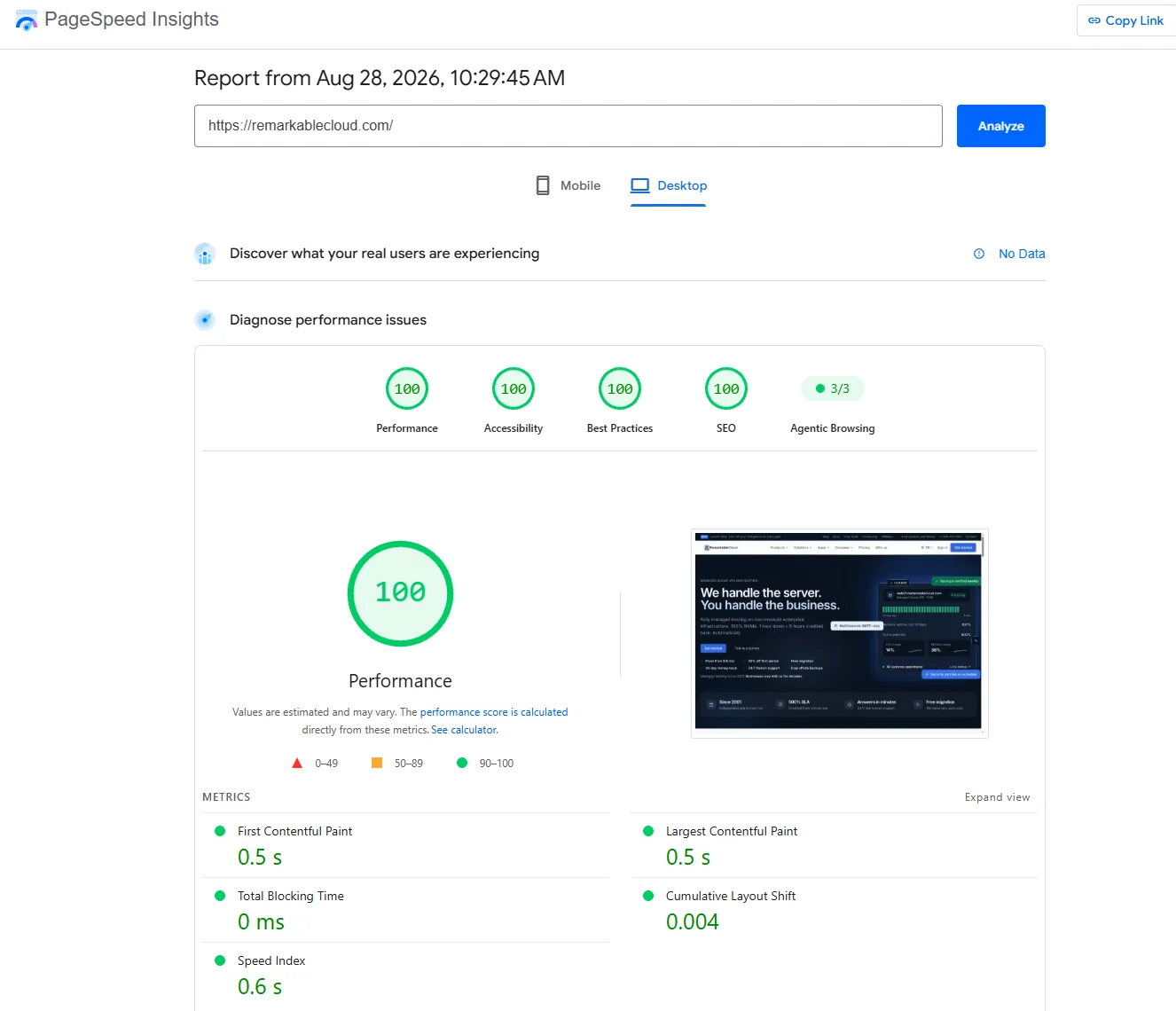Switch to the Mobile tab
Viewport: 1176px width, 1011px height.
tap(568, 185)
